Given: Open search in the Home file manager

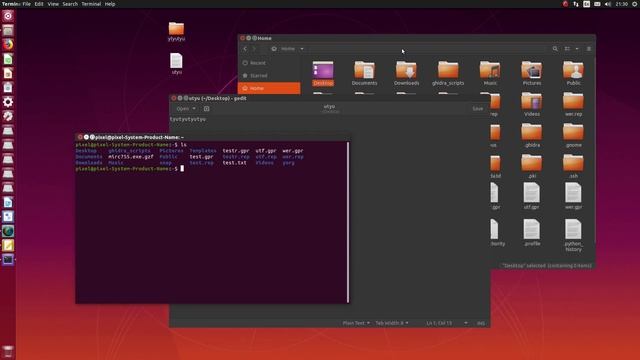Looking at the screenshot, I should coord(555,49).
